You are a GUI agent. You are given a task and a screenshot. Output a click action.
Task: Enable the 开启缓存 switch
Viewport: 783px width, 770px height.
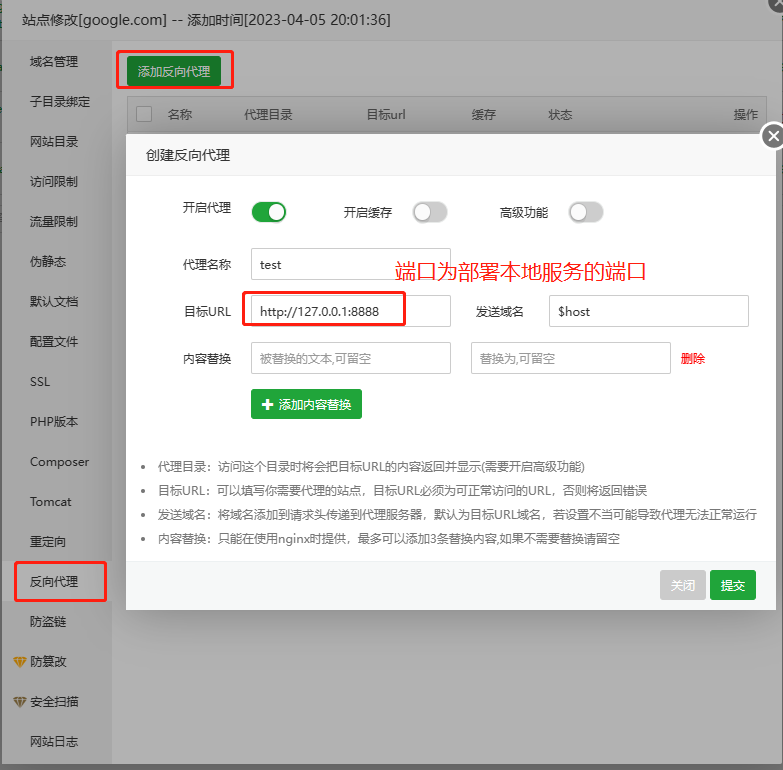(x=430, y=212)
